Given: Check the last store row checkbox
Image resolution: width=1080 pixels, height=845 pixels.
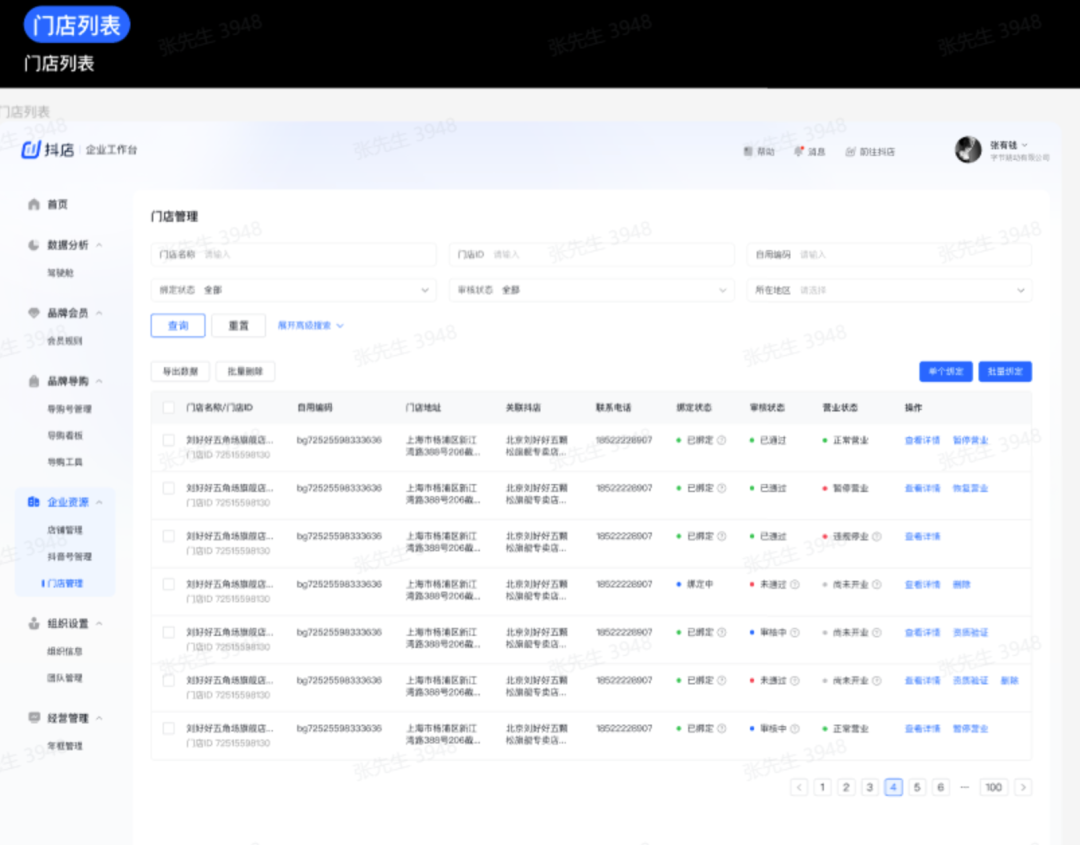Looking at the screenshot, I should coord(168,729).
